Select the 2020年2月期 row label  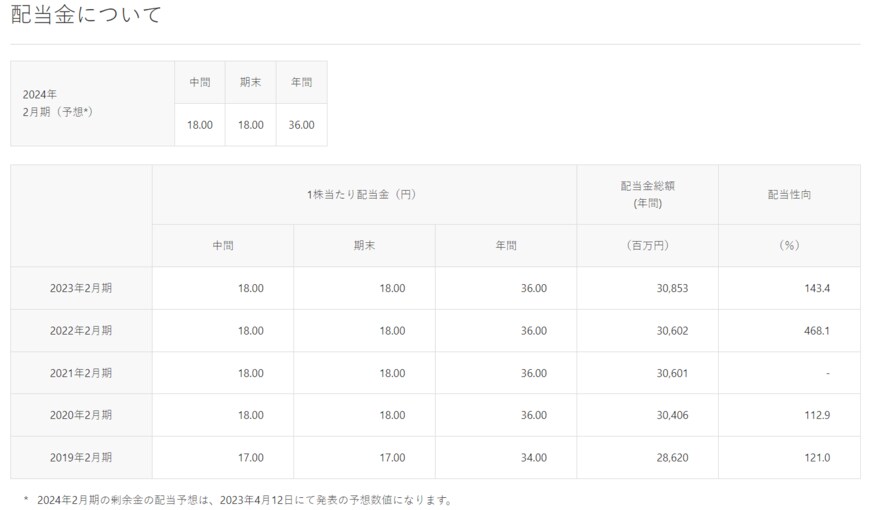81,415
